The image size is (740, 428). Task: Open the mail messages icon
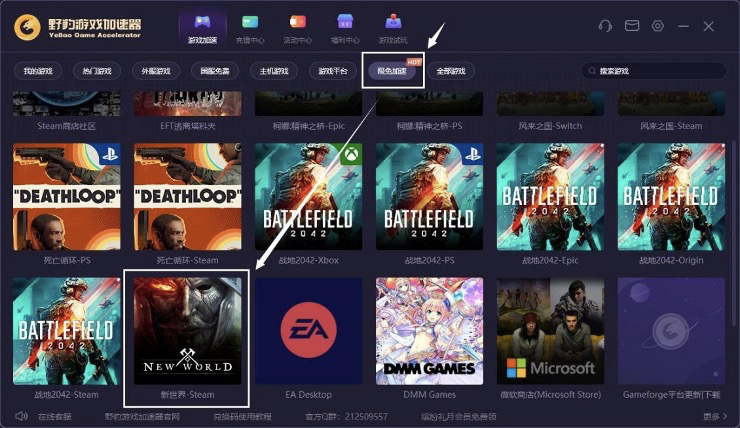point(632,26)
